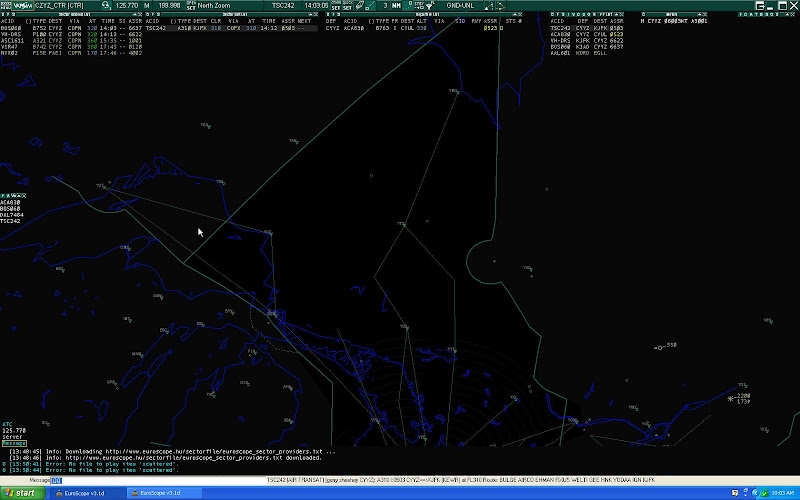Click the NM range unit indicator
Viewport: 800px width, 500px height.
(x=395, y=6)
